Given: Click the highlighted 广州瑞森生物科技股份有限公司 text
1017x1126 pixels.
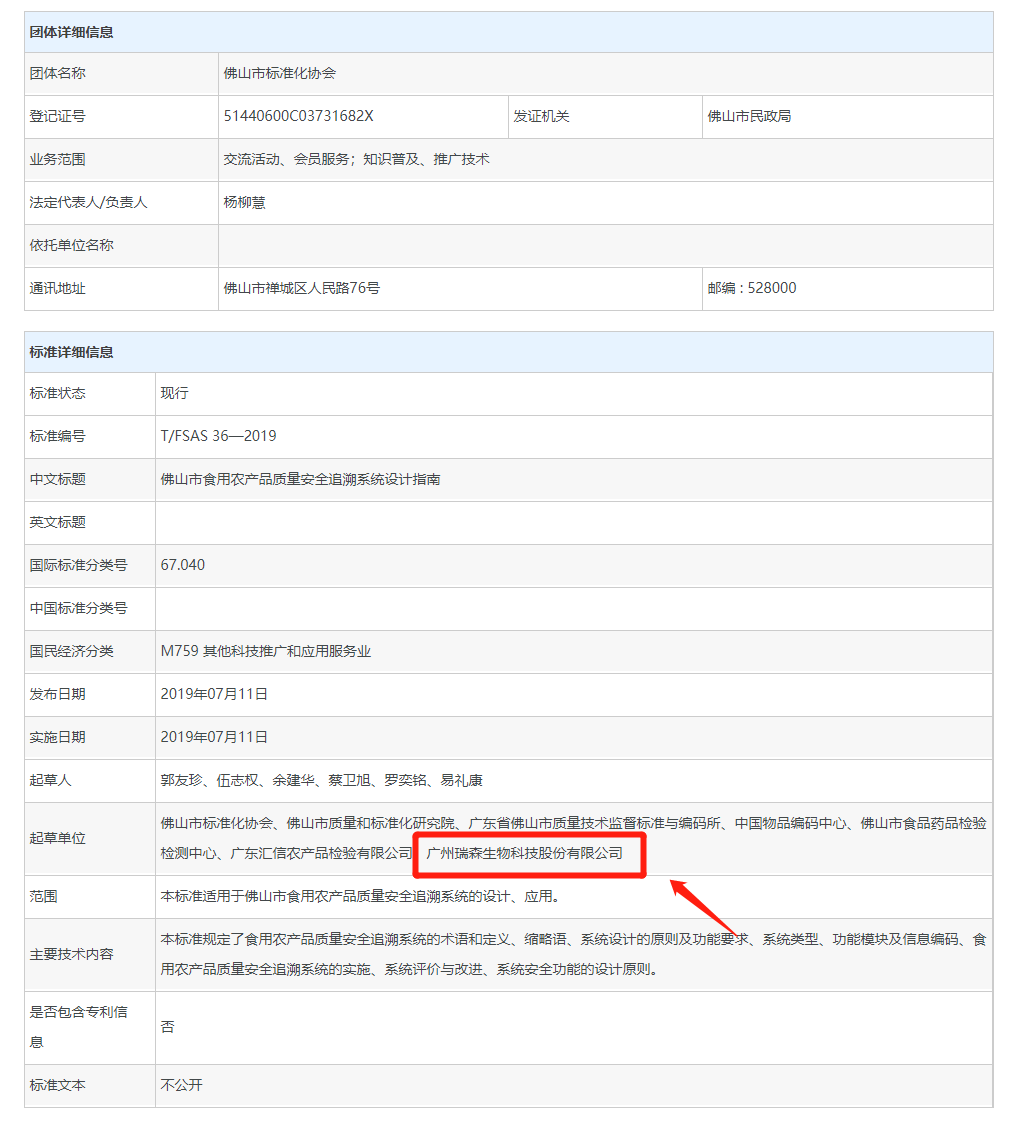Looking at the screenshot, I should coord(525,853).
